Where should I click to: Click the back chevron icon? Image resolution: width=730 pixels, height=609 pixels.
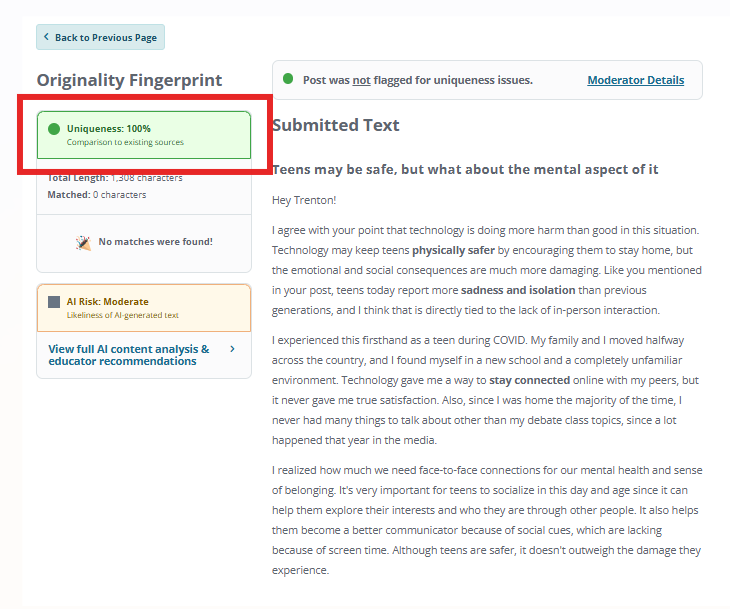pos(46,38)
